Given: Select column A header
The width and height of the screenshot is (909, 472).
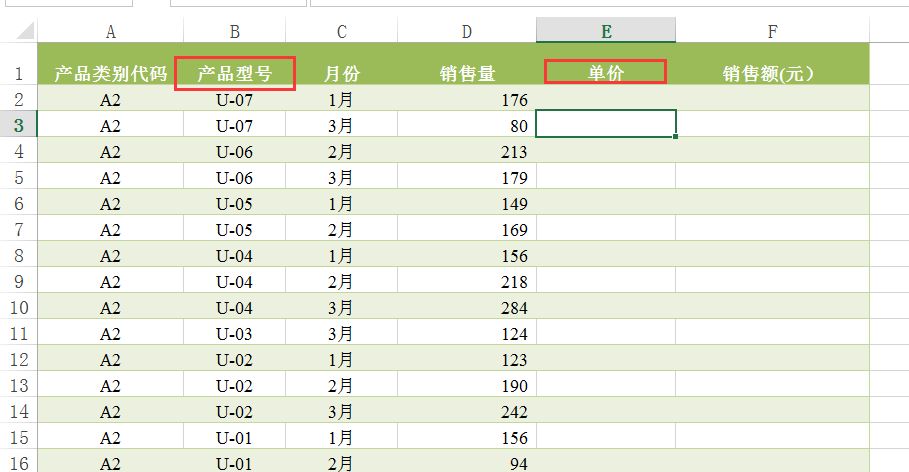Looking at the screenshot, I should click(x=110, y=31).
